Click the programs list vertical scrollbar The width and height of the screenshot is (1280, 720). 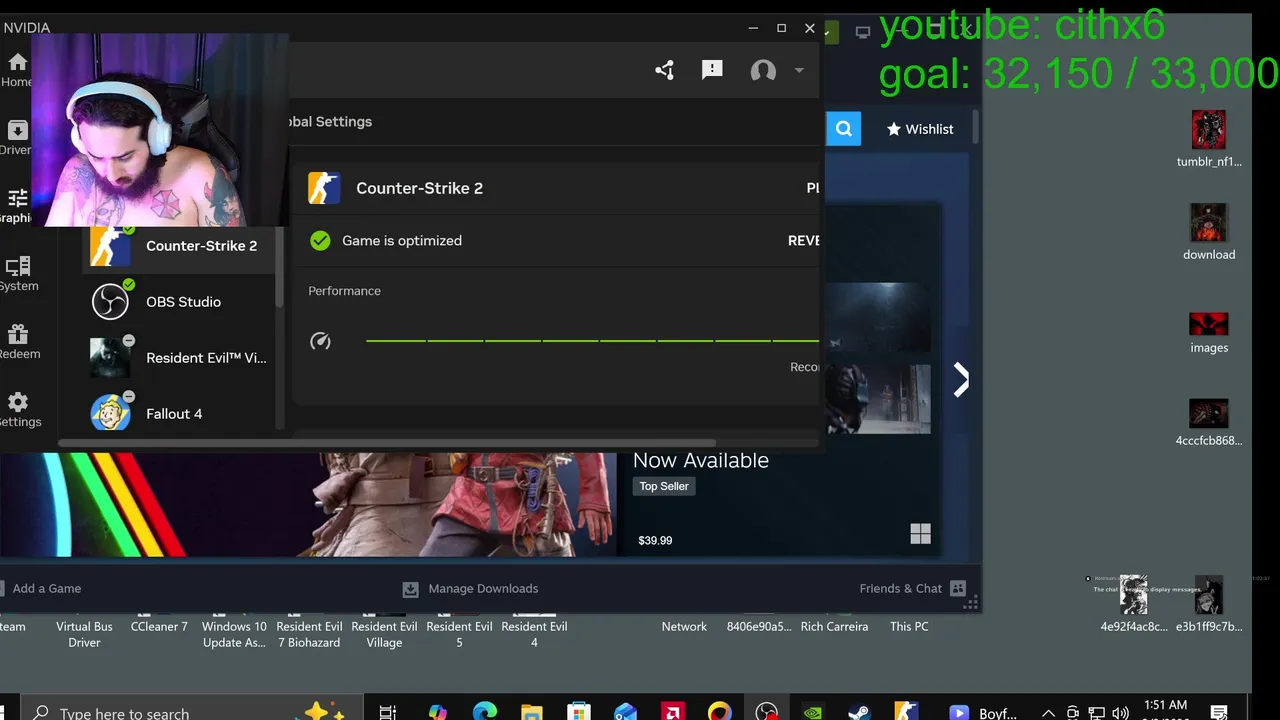coord(280,268)
